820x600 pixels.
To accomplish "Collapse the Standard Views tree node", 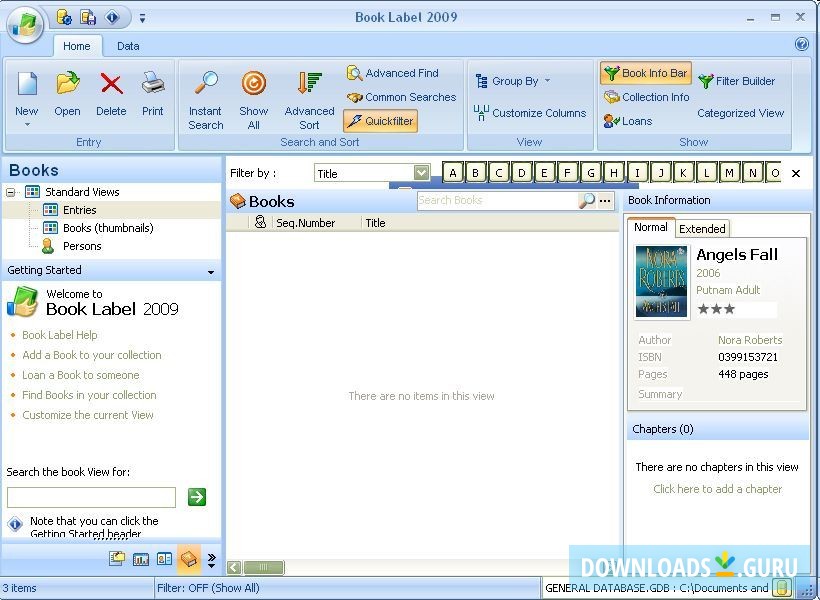I will tap(10, 193).
